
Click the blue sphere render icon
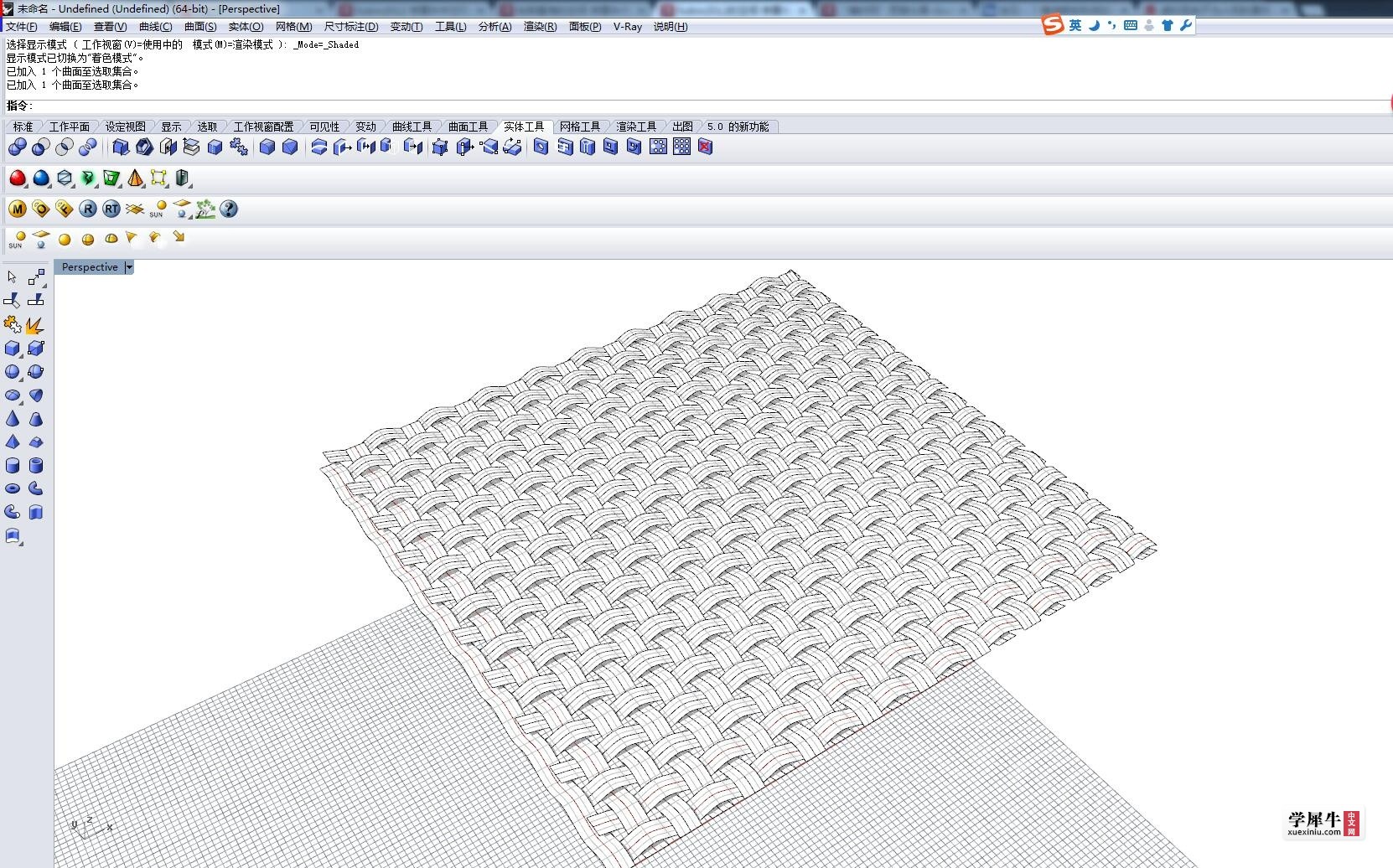pos(41,178)
